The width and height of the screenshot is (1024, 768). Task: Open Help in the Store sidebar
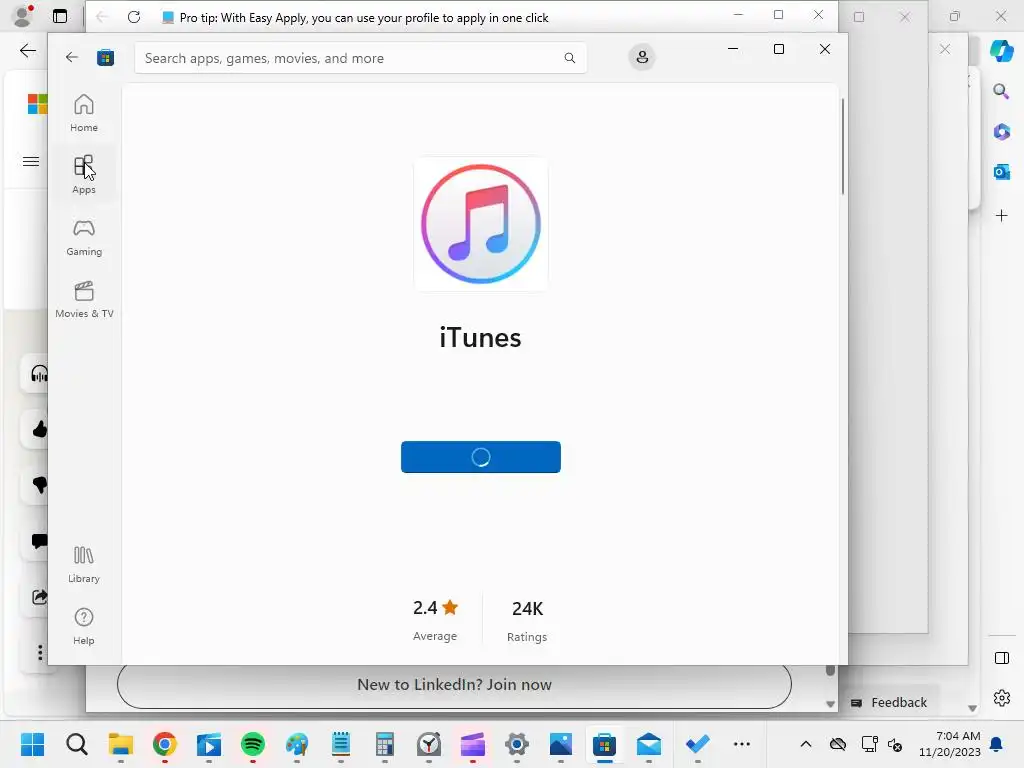(x=84, y=626)
